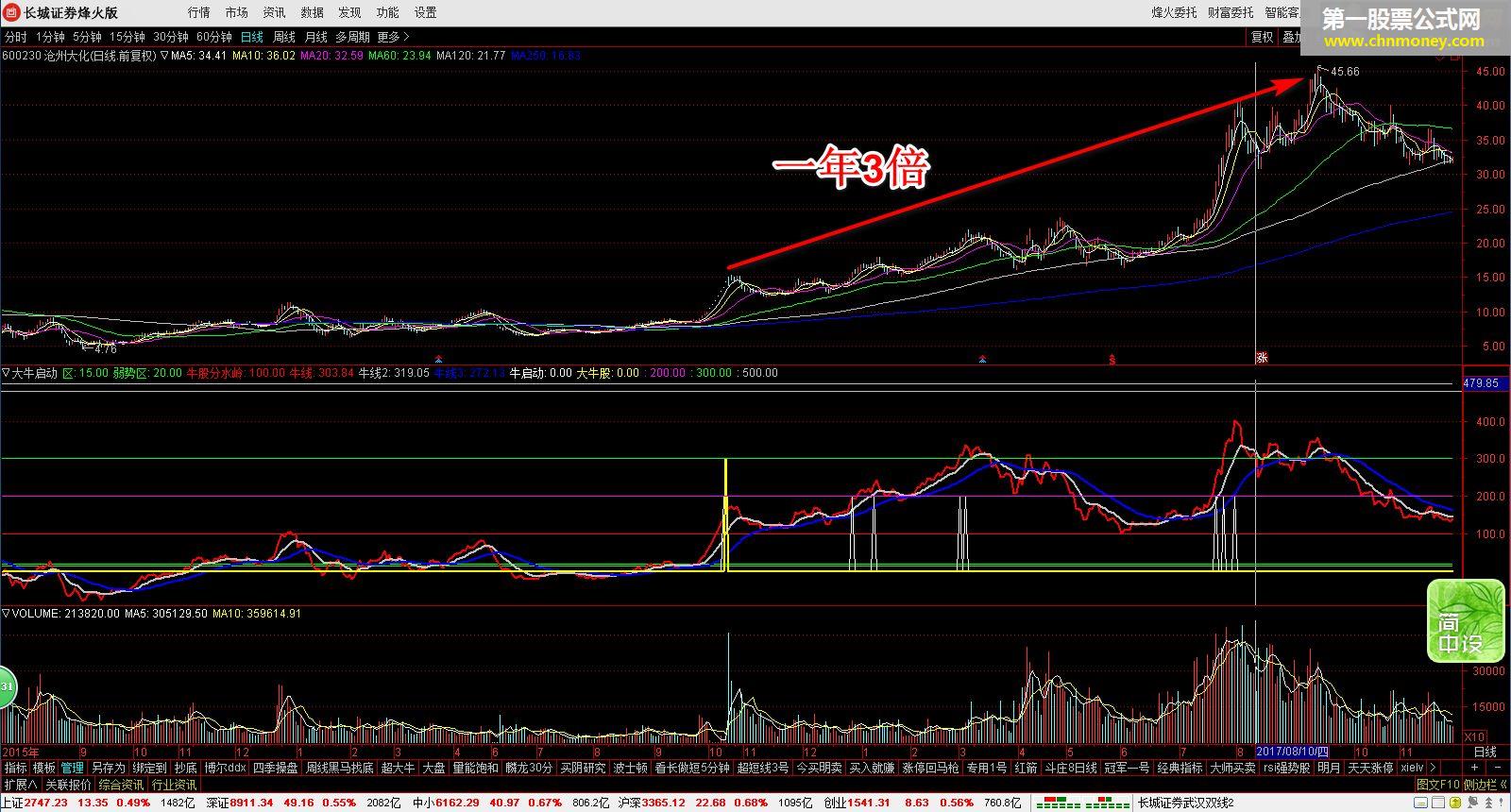Open the 行情 menu
Screen dimensions: 1511x812
click(x=199, y=12)
